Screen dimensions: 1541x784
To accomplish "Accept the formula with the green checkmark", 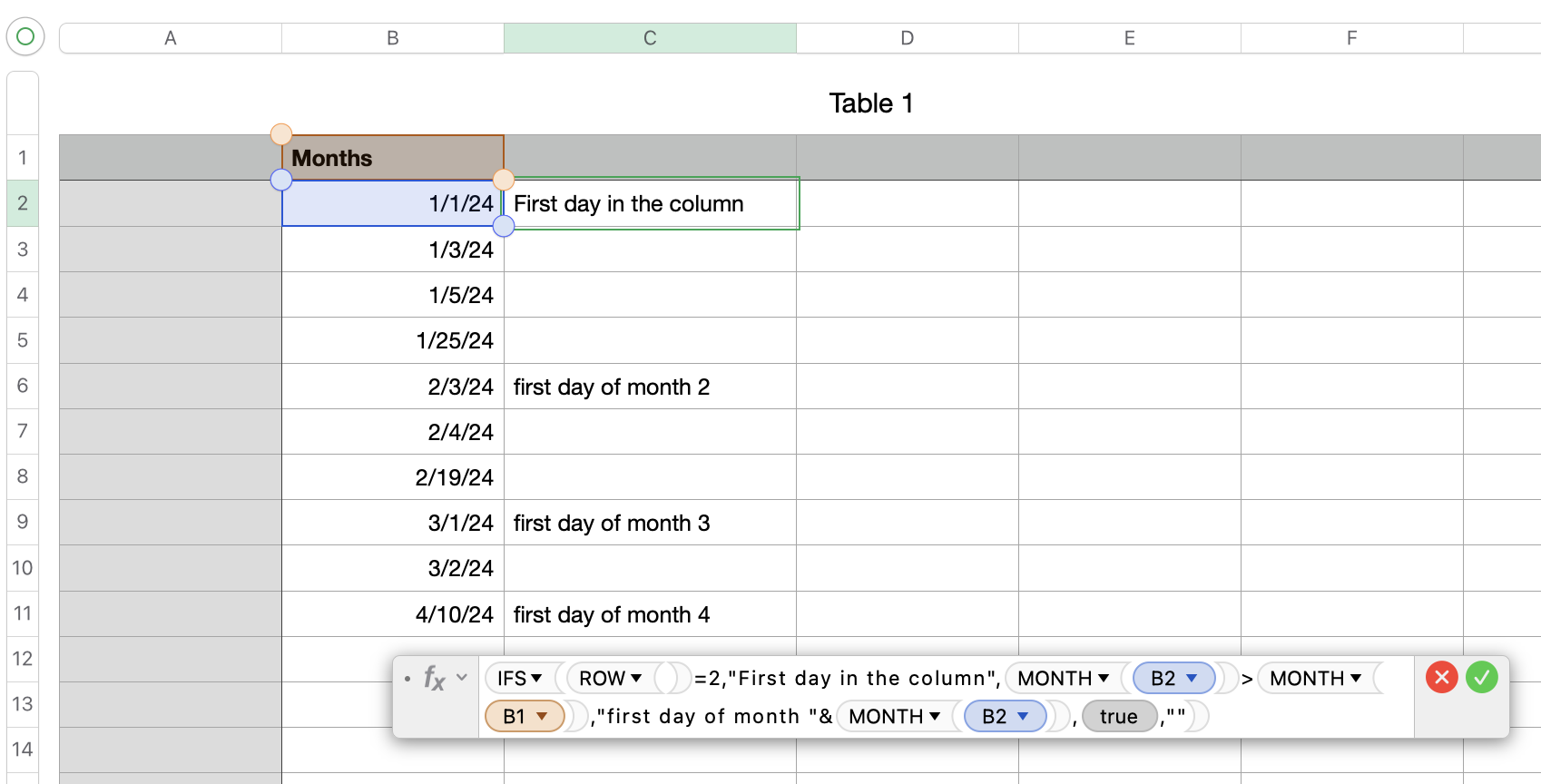I will tap(1481, 678).
